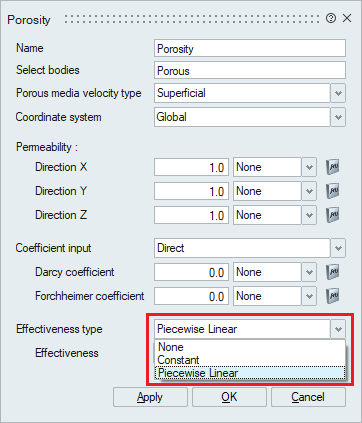
Task: Open the Direction X units dropdown
Action: (309, 167)
